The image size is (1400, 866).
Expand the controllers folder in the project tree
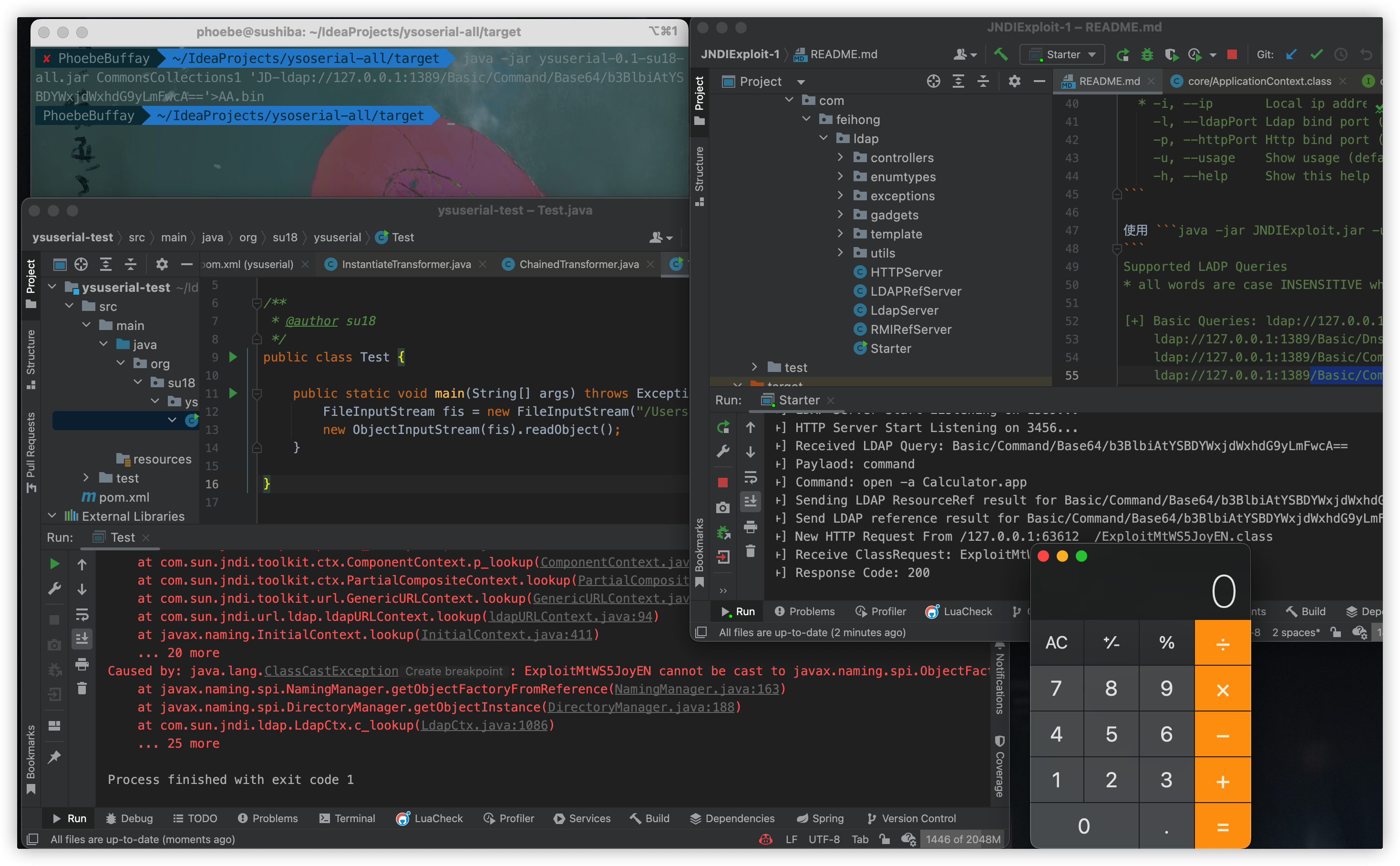click(840, 157)
